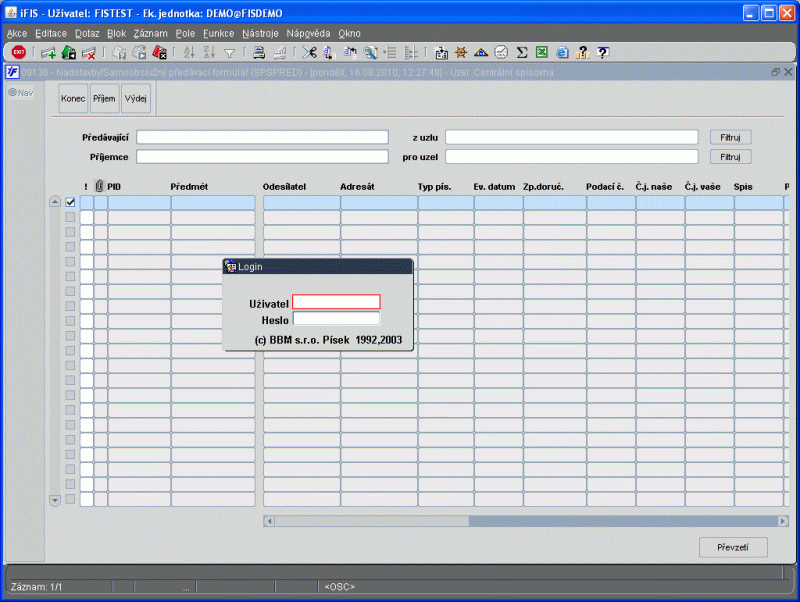Screen dimensions: 800x602
Task: Click the table scroll up arrow
Action: point(55,202)
